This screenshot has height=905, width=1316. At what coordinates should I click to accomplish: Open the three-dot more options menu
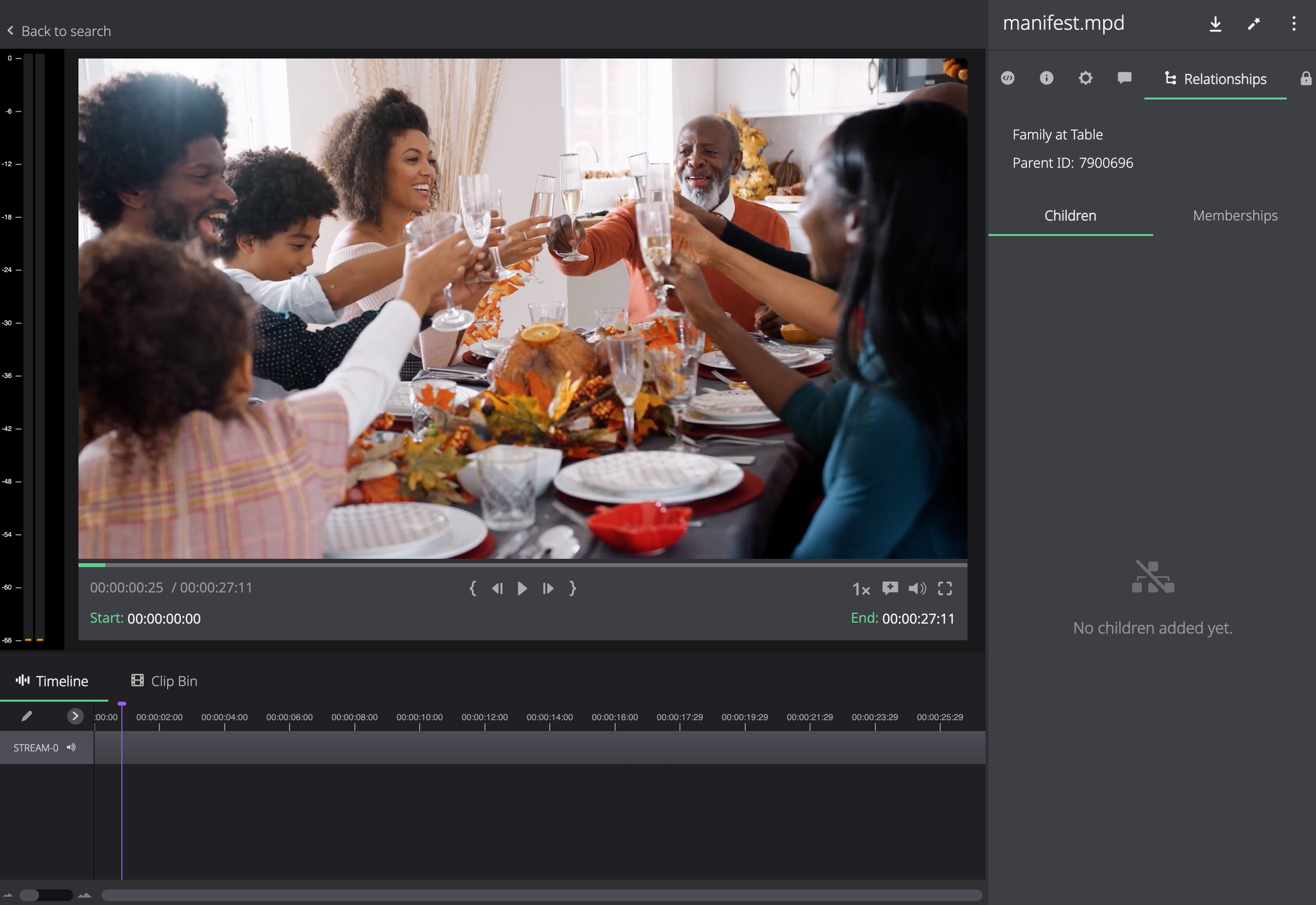click(x=1294, y=24)
